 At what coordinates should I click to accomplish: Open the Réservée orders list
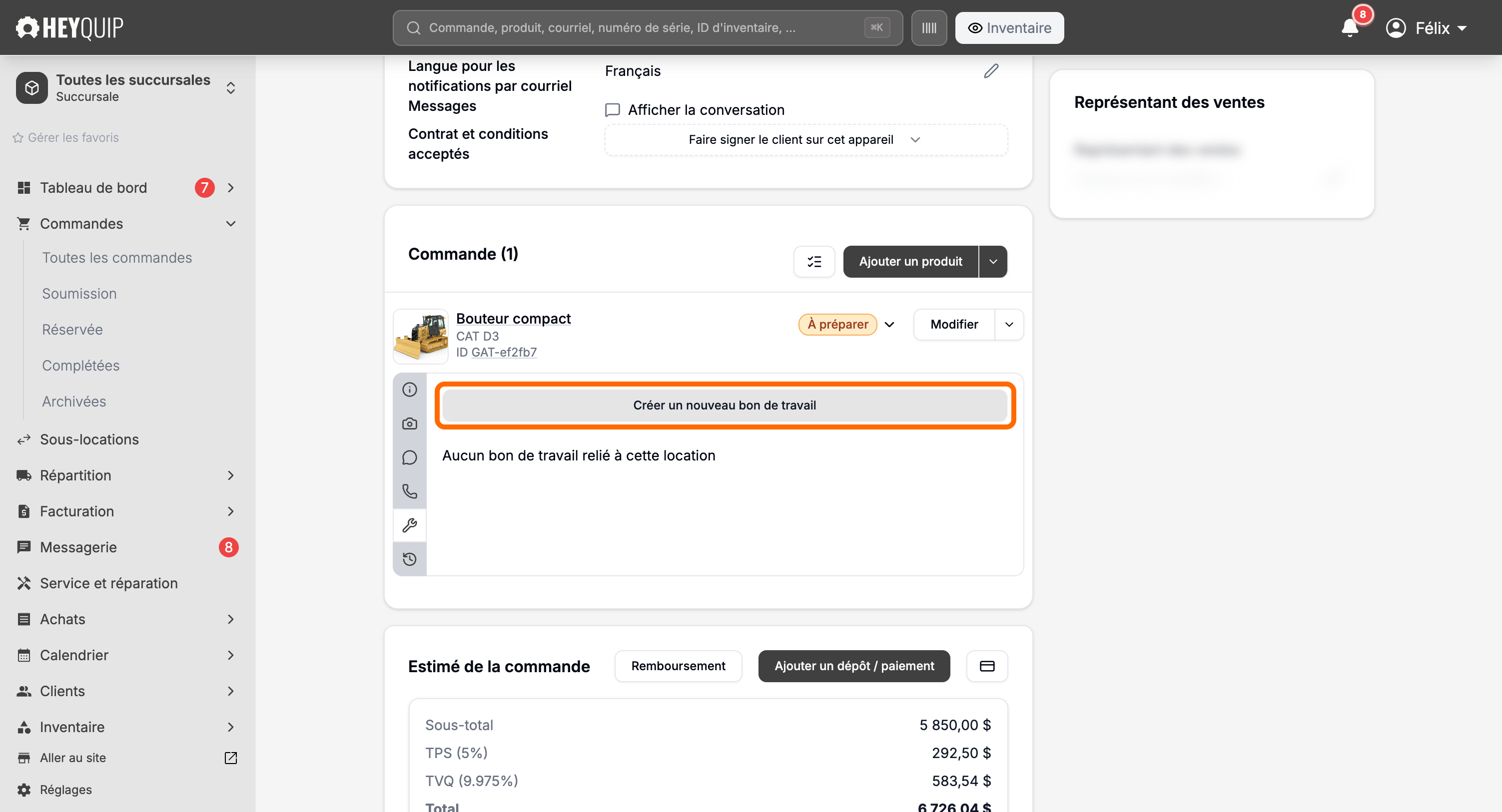(72, 330)
